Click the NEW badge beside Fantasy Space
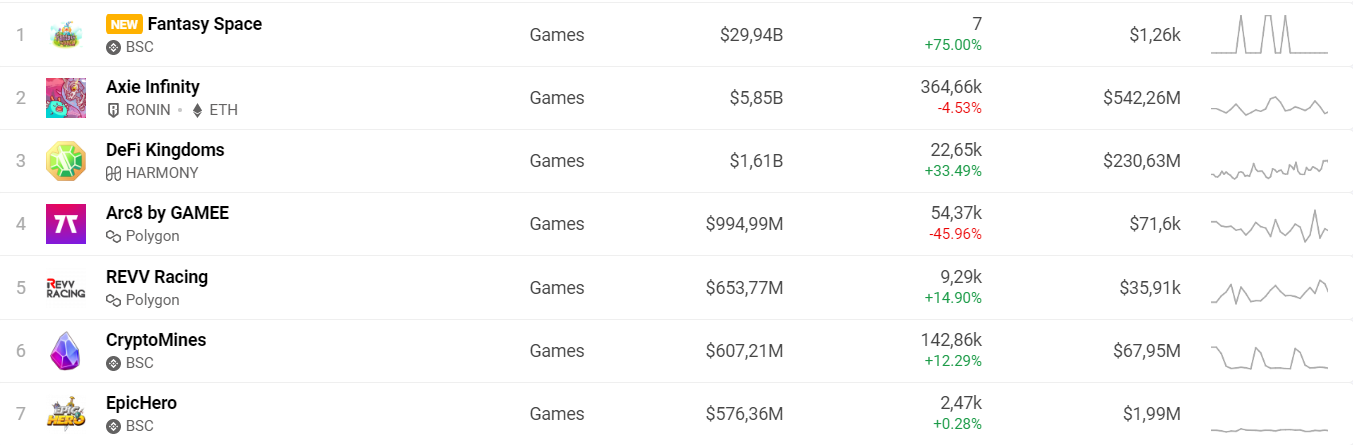 124,24
